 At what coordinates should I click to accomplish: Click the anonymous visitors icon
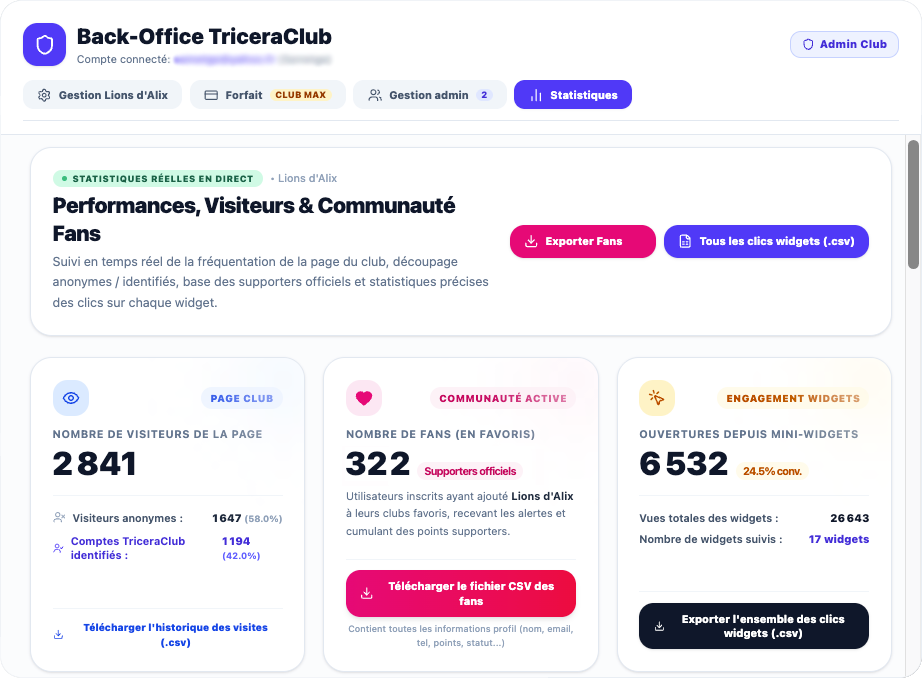pos(59,517)
